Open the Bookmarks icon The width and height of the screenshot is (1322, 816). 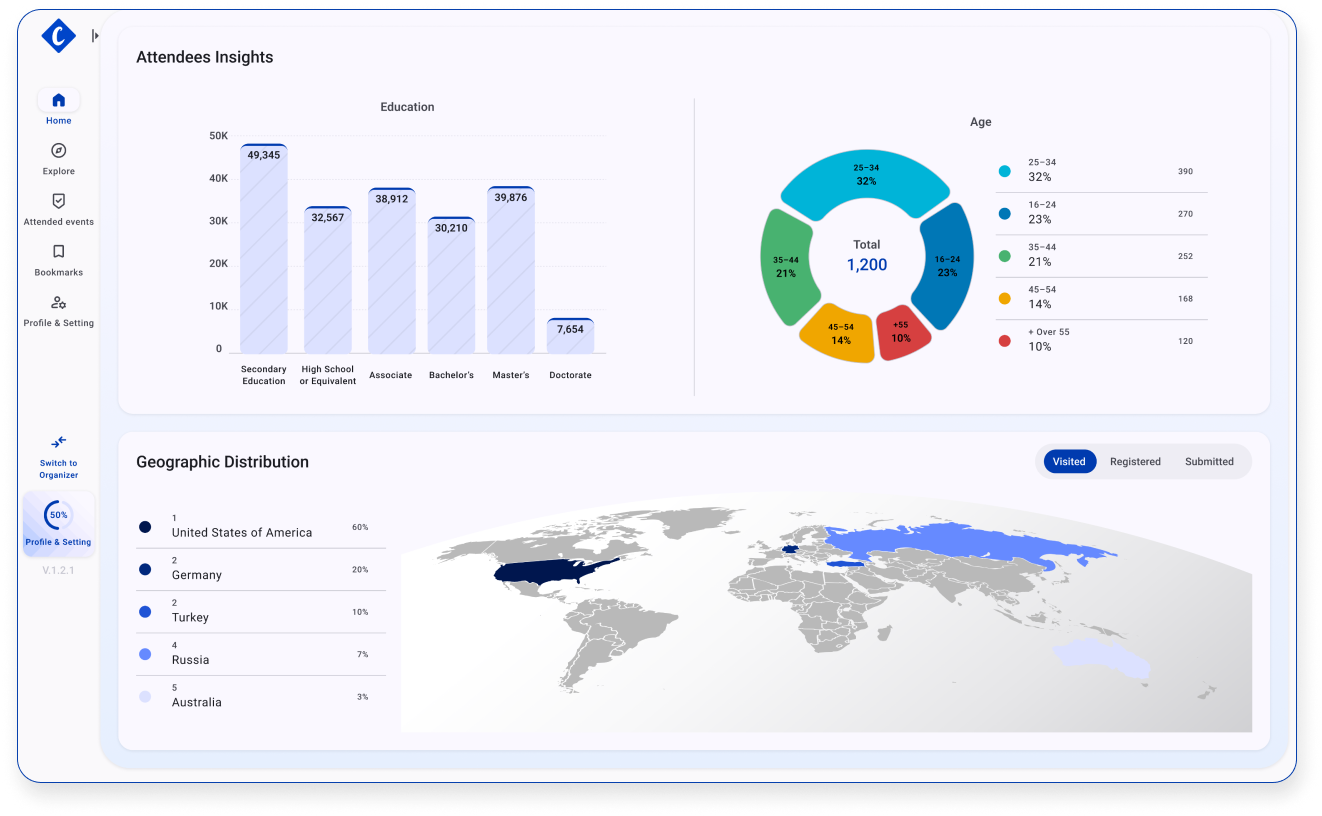[58, 252]
